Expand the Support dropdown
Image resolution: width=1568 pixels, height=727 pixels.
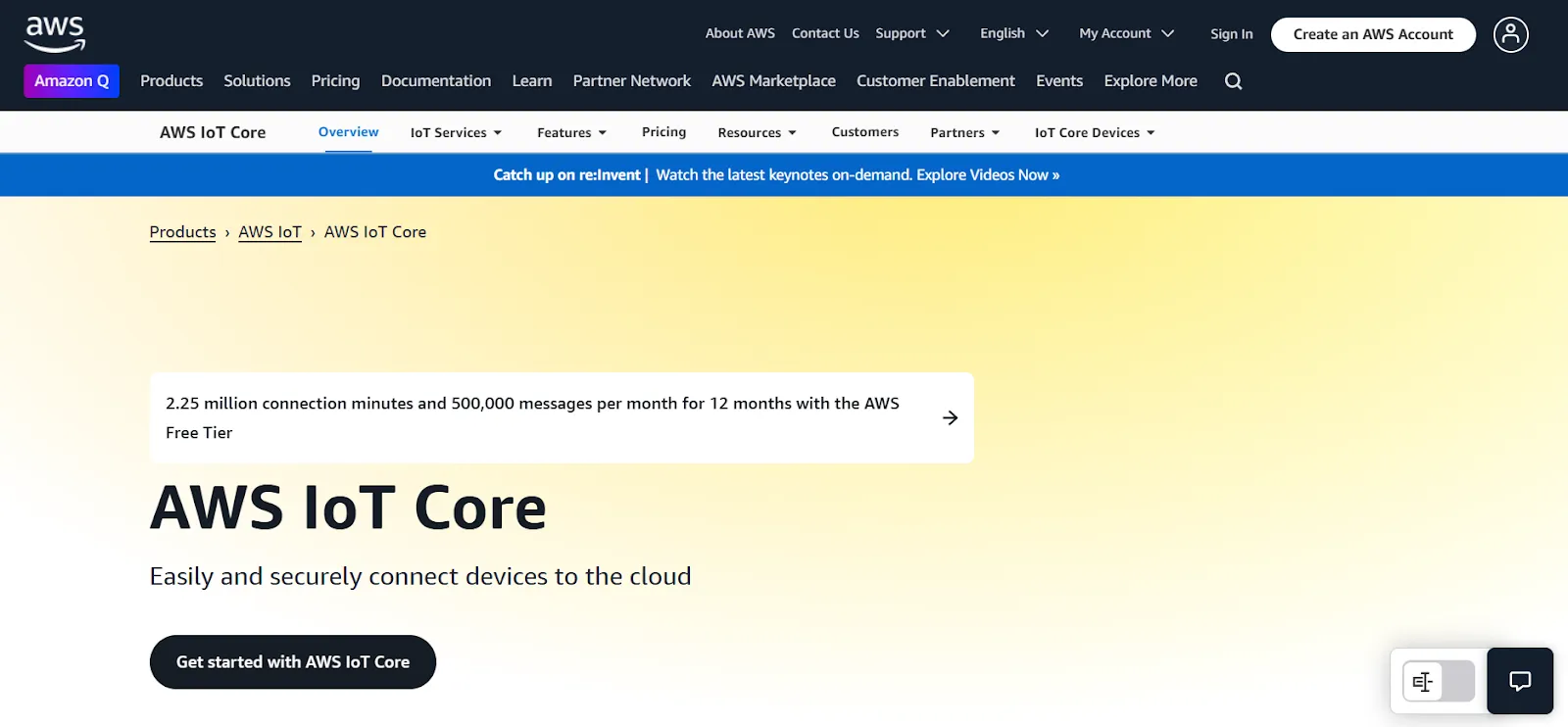[x=912, y=33]
